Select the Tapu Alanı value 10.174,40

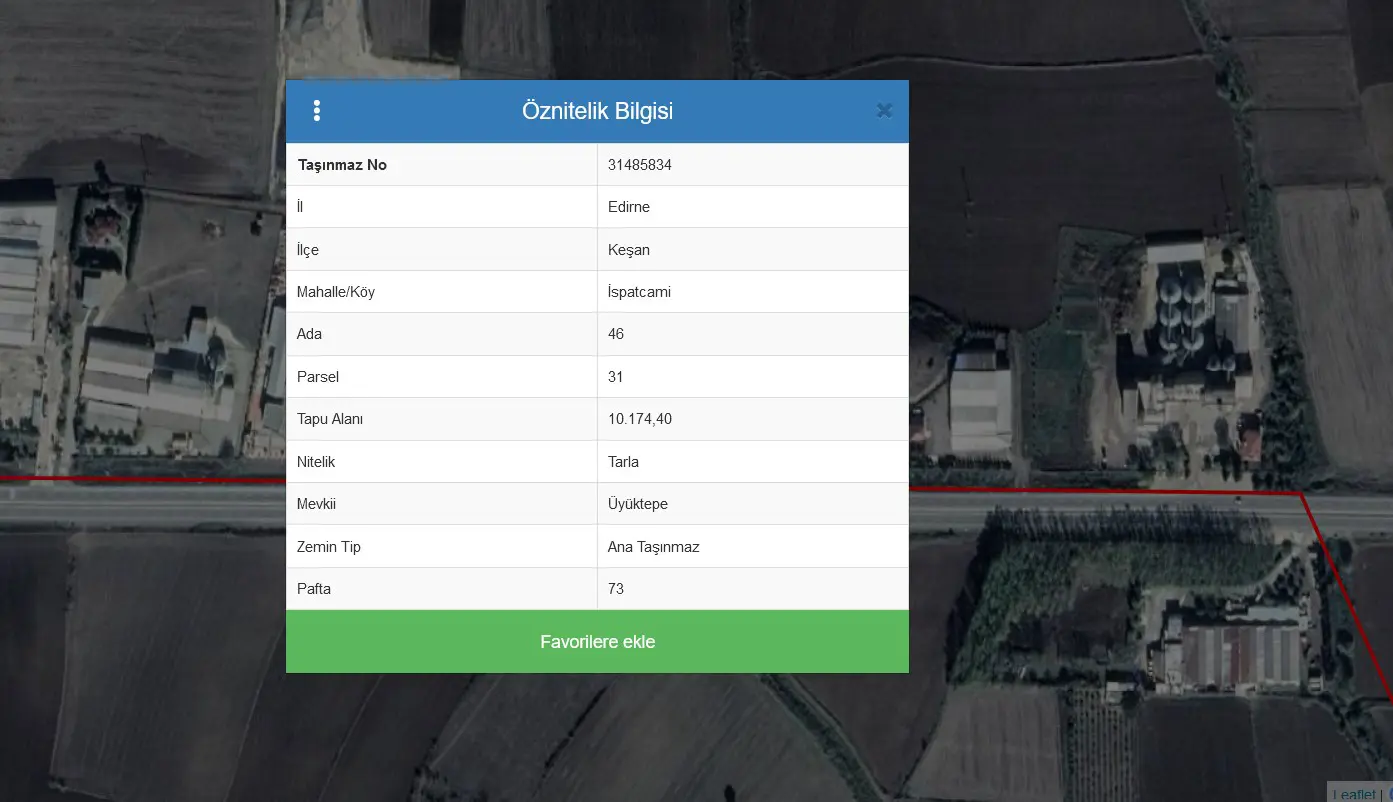(640, 419)
